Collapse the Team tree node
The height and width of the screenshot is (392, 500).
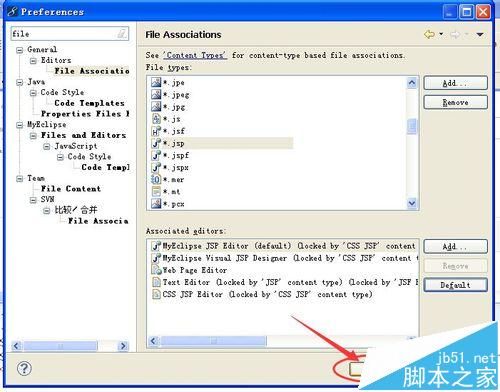(20, 179)
